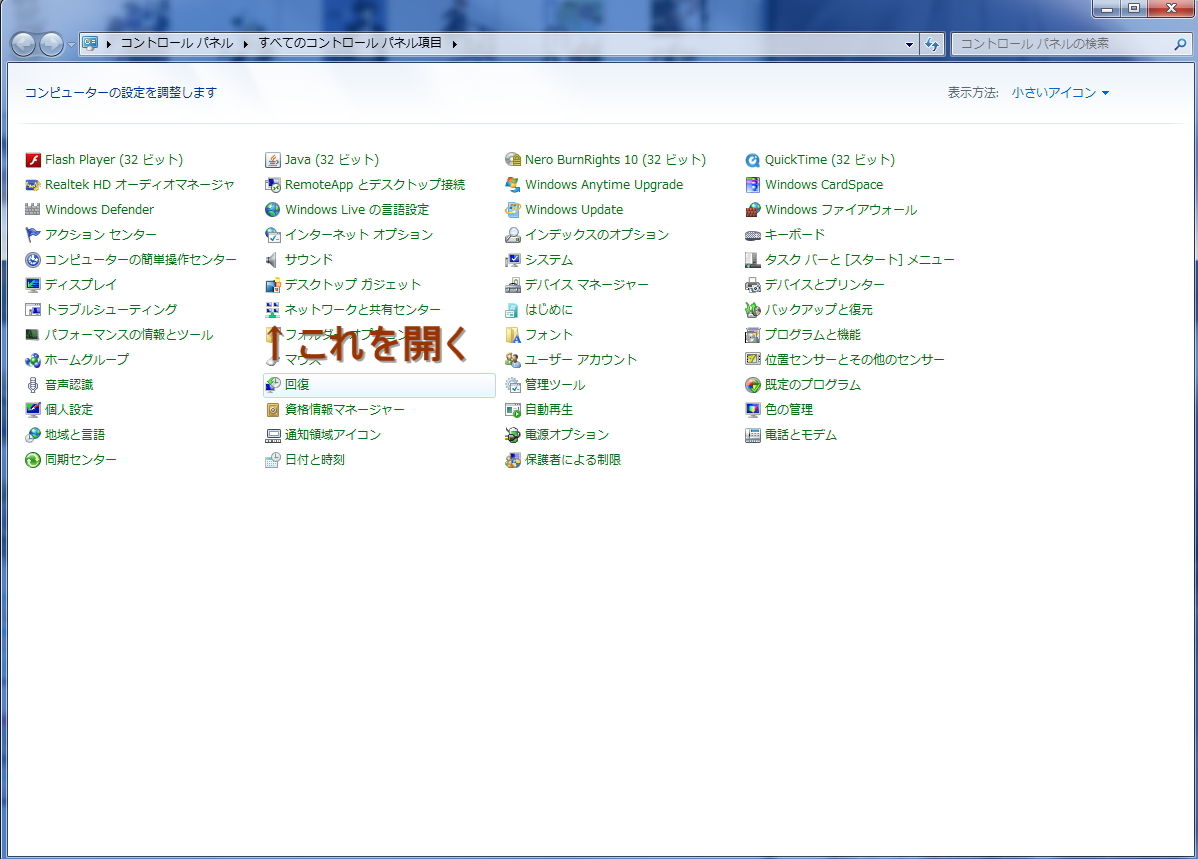The height and width of the screenshot is (859, 1198).
Task: Open the ネットワークと共有センター icon
Action: (272, 310)
